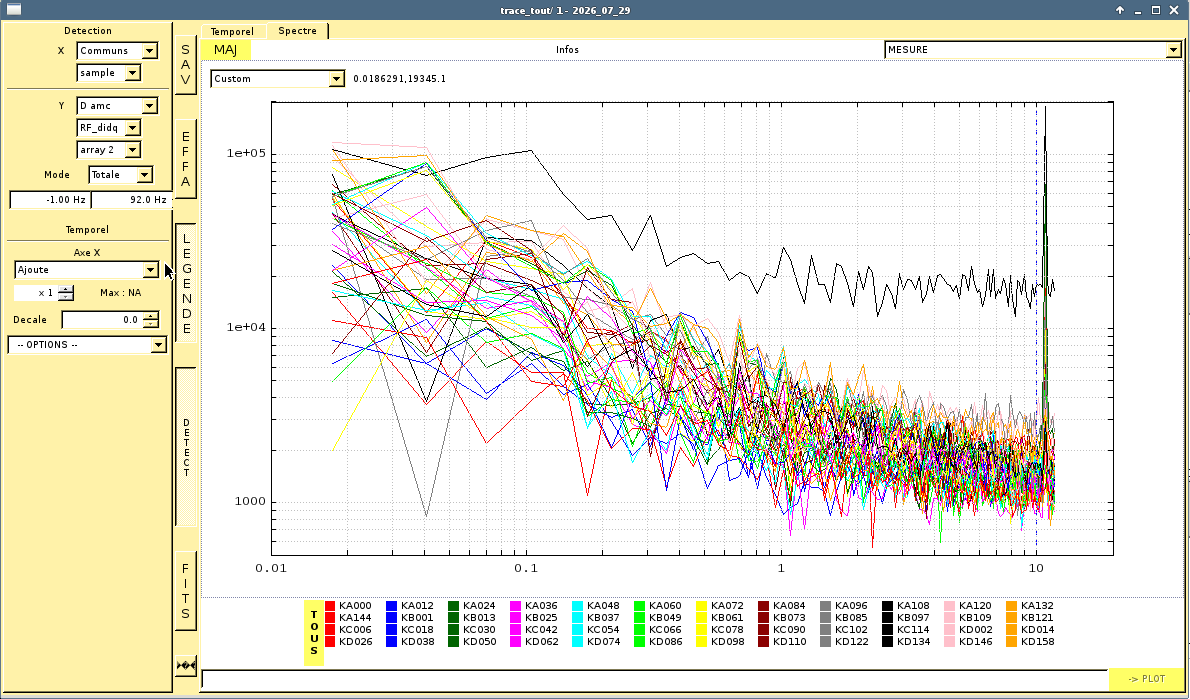
Task: Click the vertical SAV button
Action: click(x=186, y=65)
